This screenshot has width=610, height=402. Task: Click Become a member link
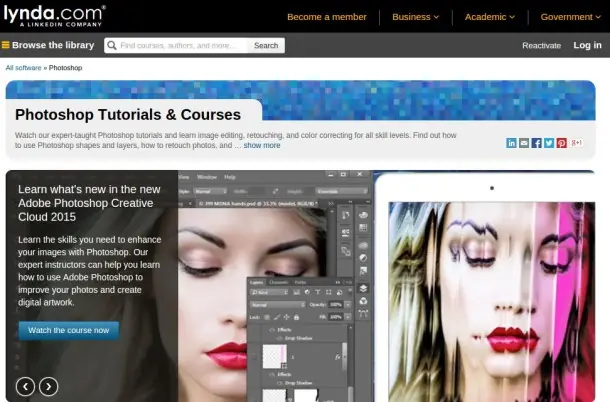point(327,17)
